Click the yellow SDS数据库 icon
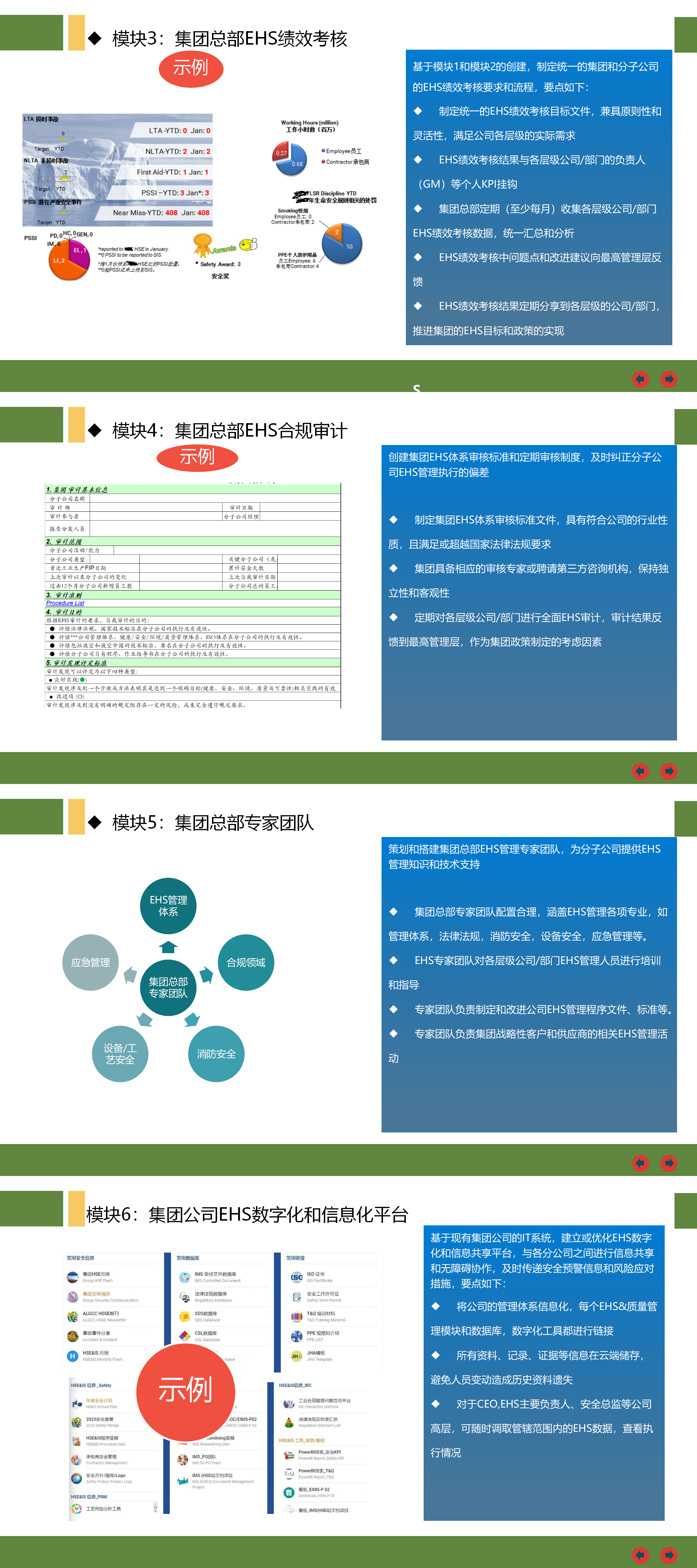 tap(184, 1316)
